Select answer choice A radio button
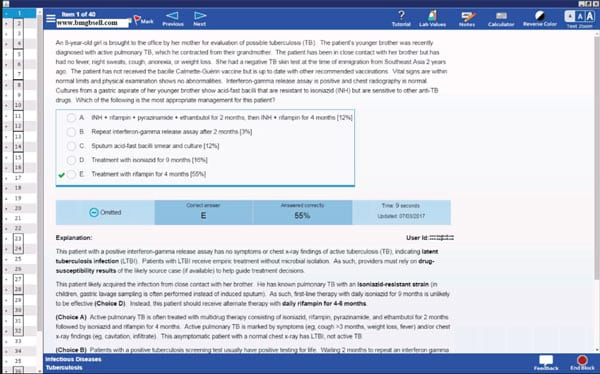 [71, 118]
